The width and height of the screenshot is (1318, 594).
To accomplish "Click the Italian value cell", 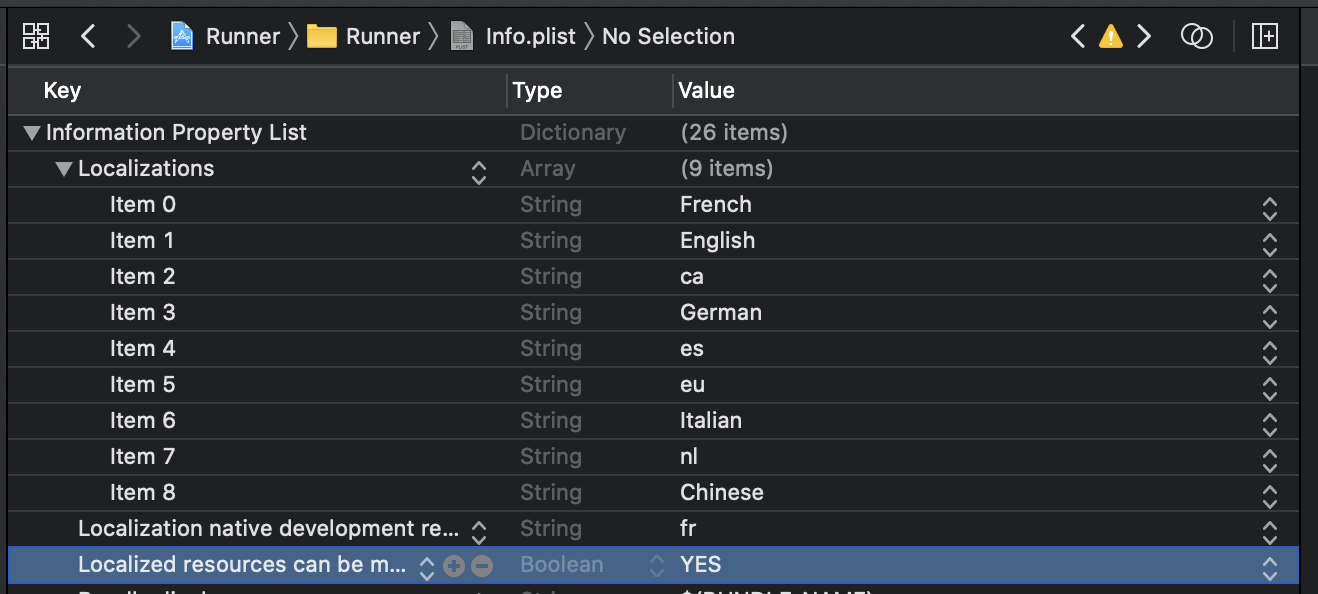I will pos(711,421).
